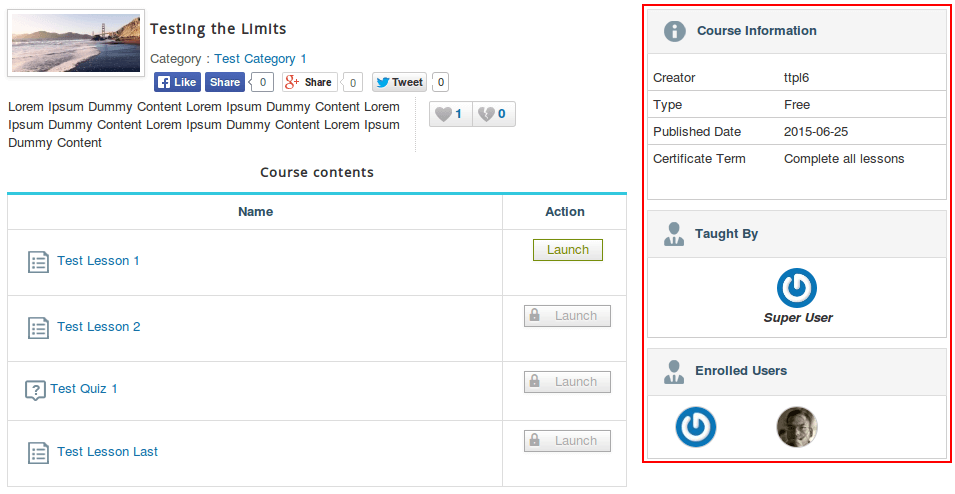Screen dimensions: 955x494
Task: Click the Taught By person icon
Action: coord(674,234)
